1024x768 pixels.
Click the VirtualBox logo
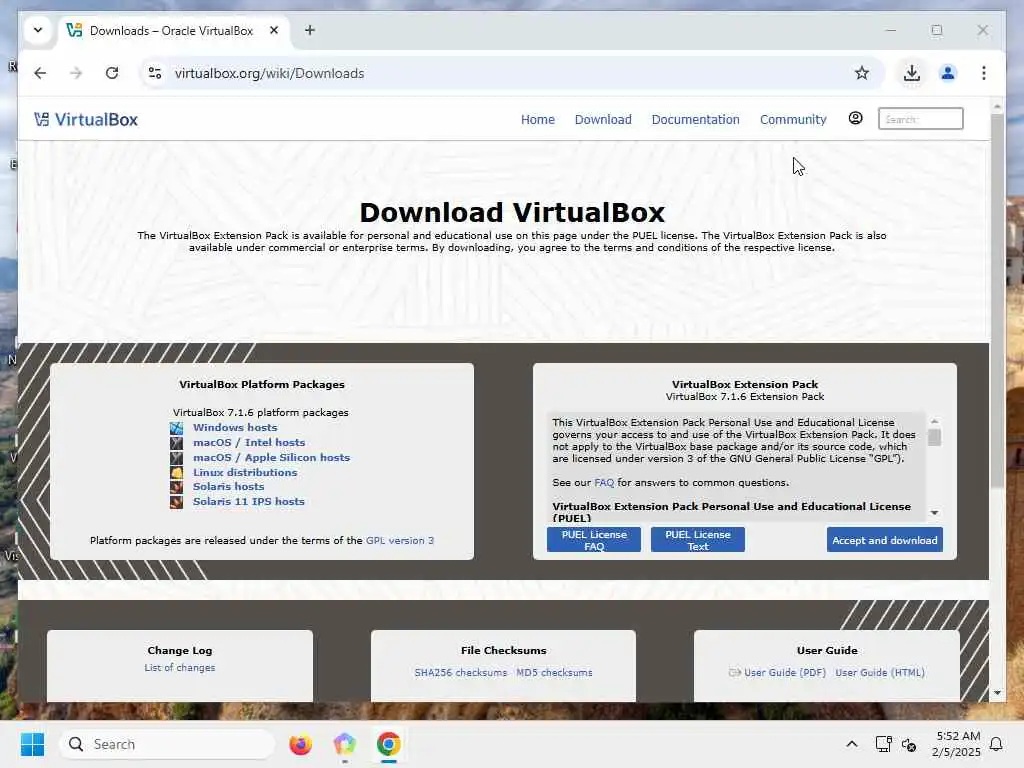pos(86,120)
